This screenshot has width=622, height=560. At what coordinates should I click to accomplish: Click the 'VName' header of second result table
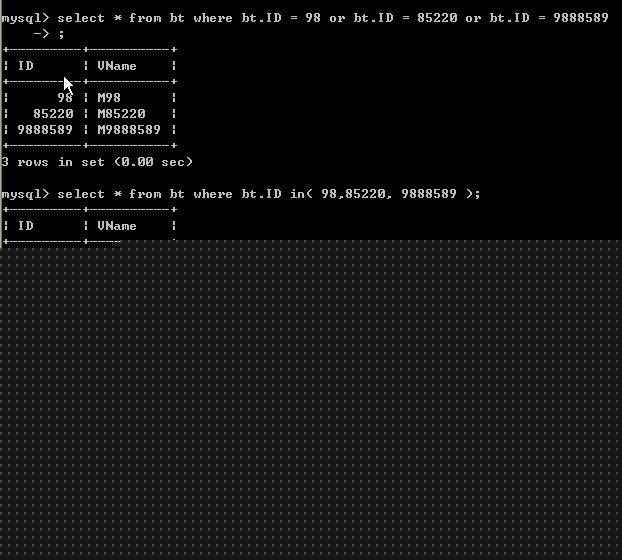pyautogui.click(x=117, y=226)
